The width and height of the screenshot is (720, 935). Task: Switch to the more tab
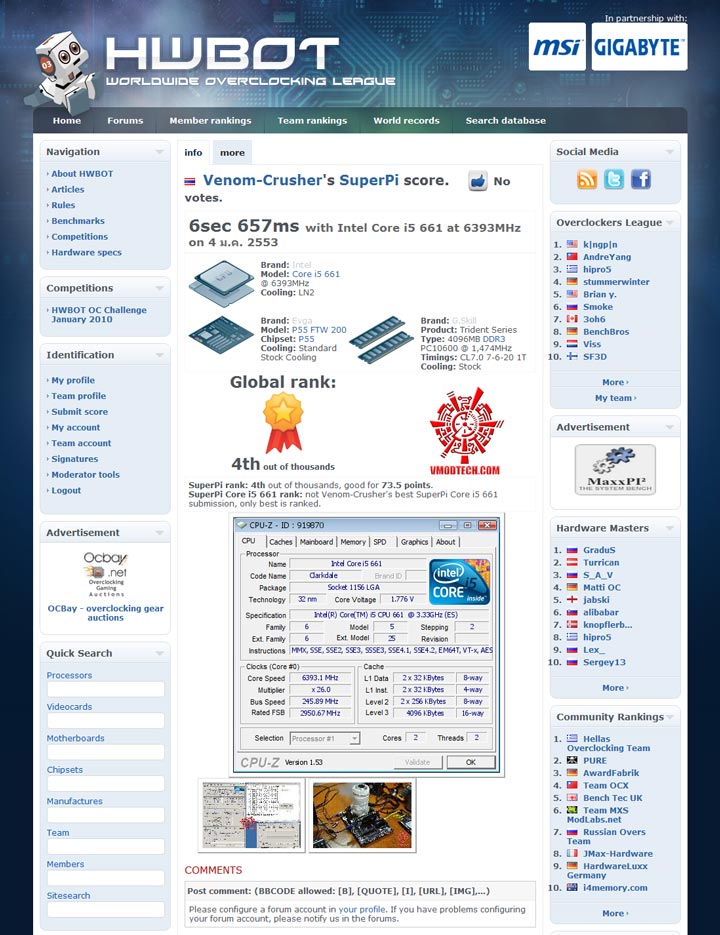pos(232,153)
